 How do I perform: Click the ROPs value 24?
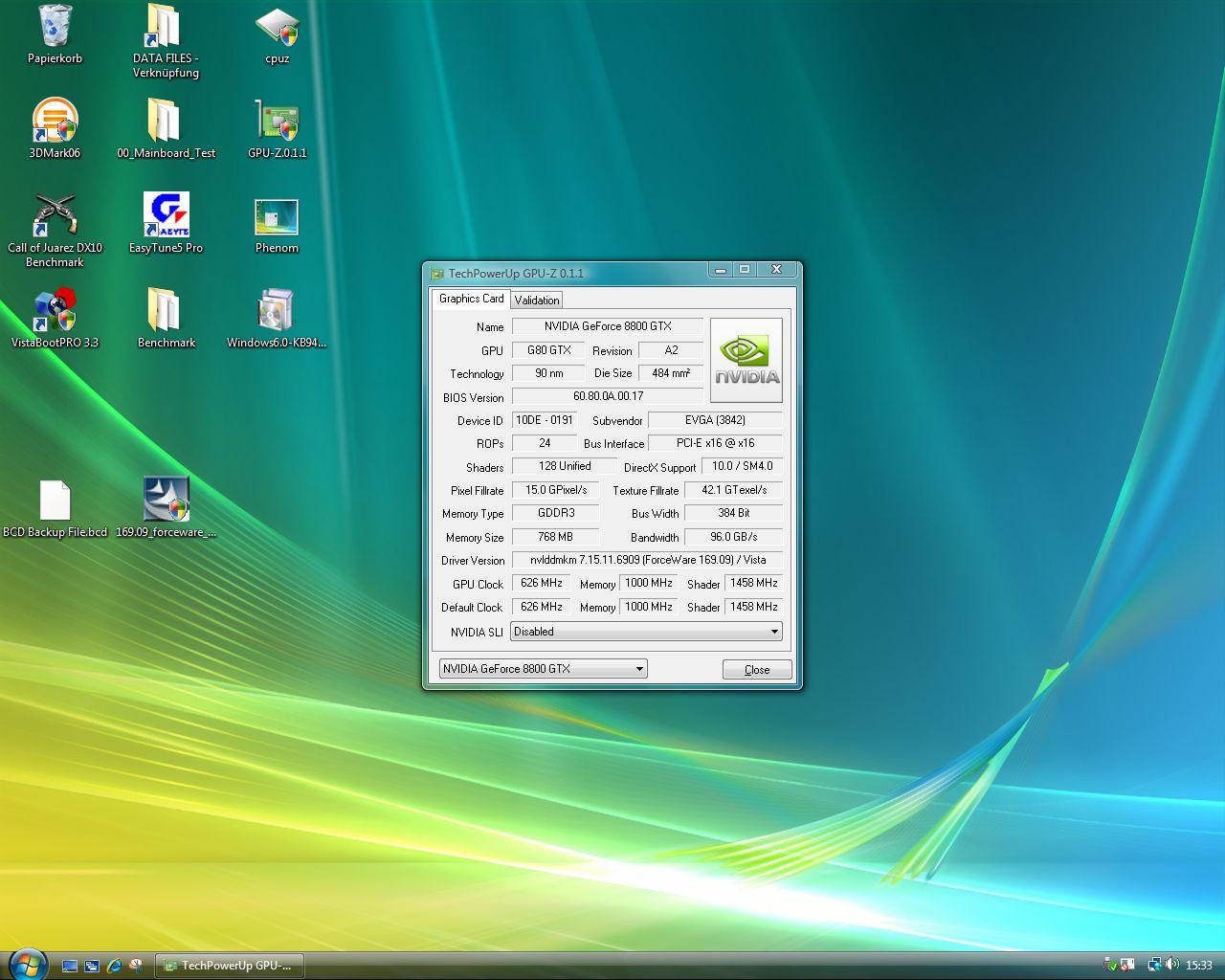(x=545, y=443)
